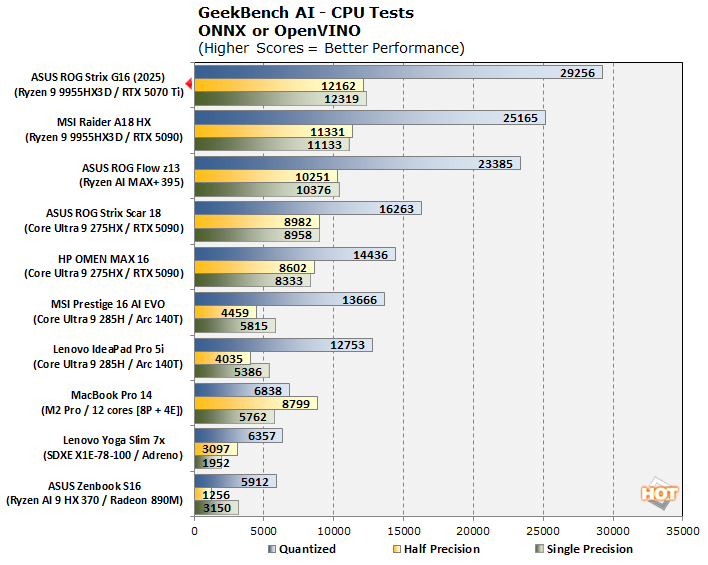Click the 5912 Zenbook S16 value
The width and height of the screenshot is (708, 565).
coord(255,482)
